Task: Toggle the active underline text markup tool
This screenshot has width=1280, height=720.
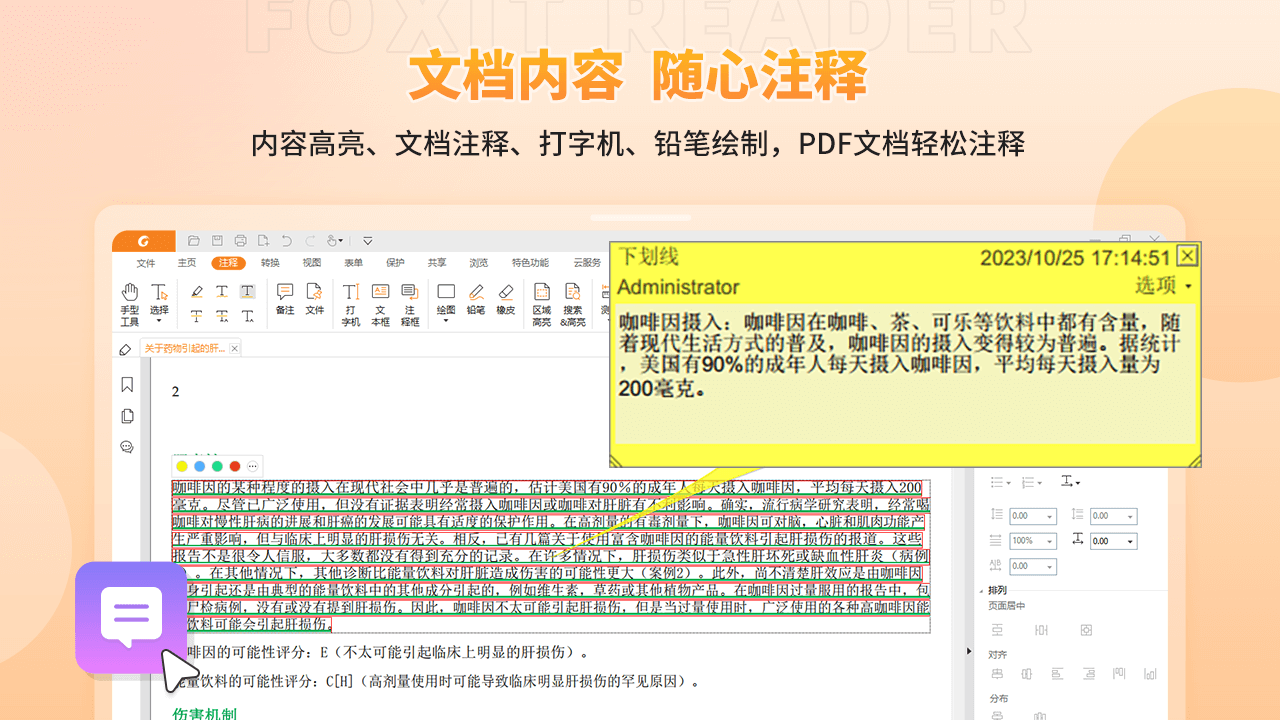Action: tap(247, 291)
